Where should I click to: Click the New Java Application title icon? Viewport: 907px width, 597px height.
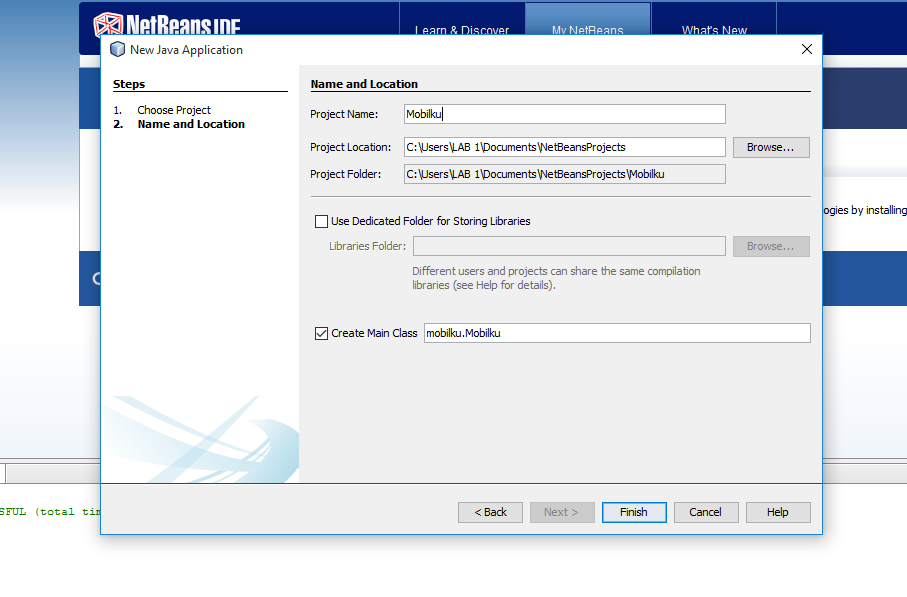(x=117, y=50)
